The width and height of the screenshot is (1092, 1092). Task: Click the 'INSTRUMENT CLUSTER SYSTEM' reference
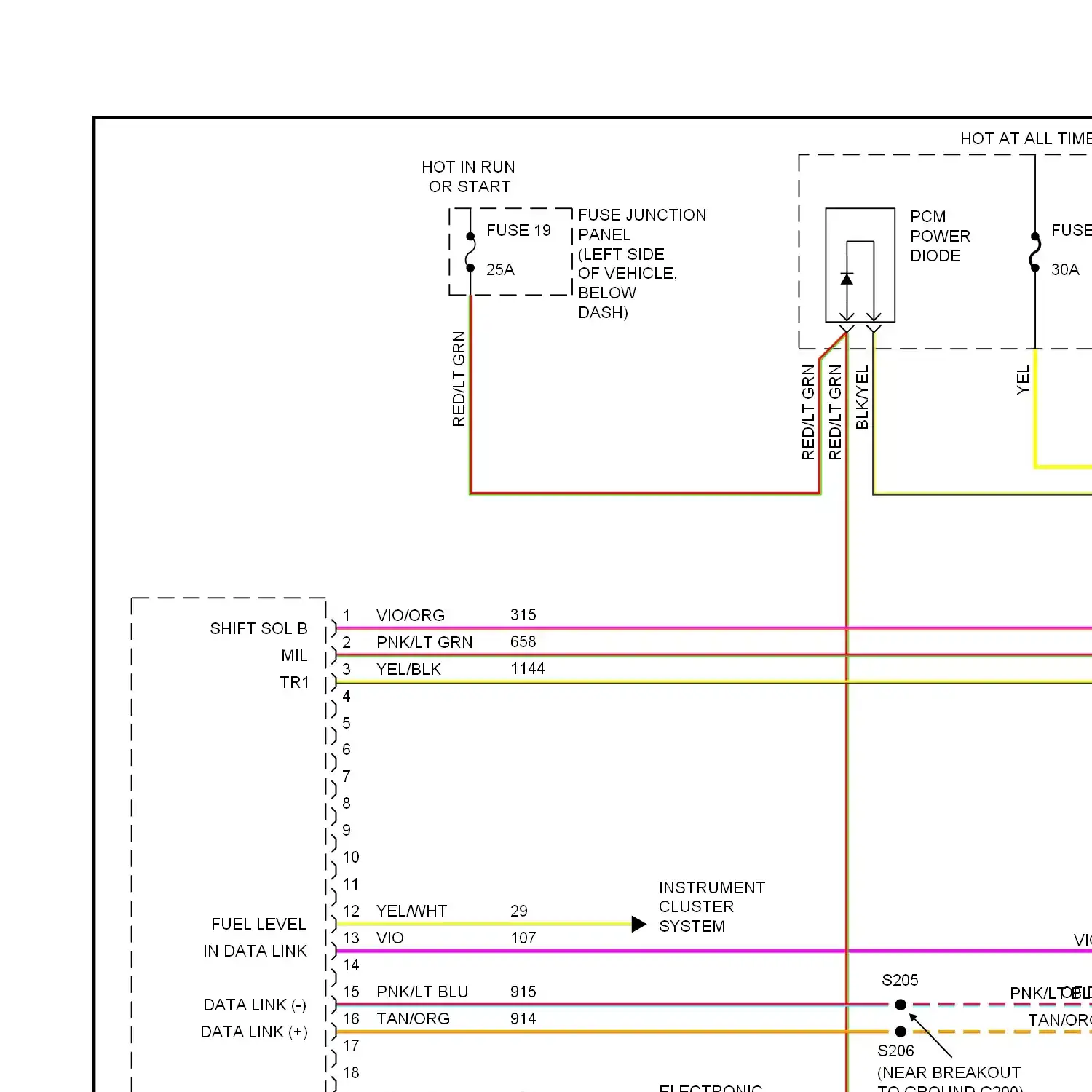coord(712,906)
